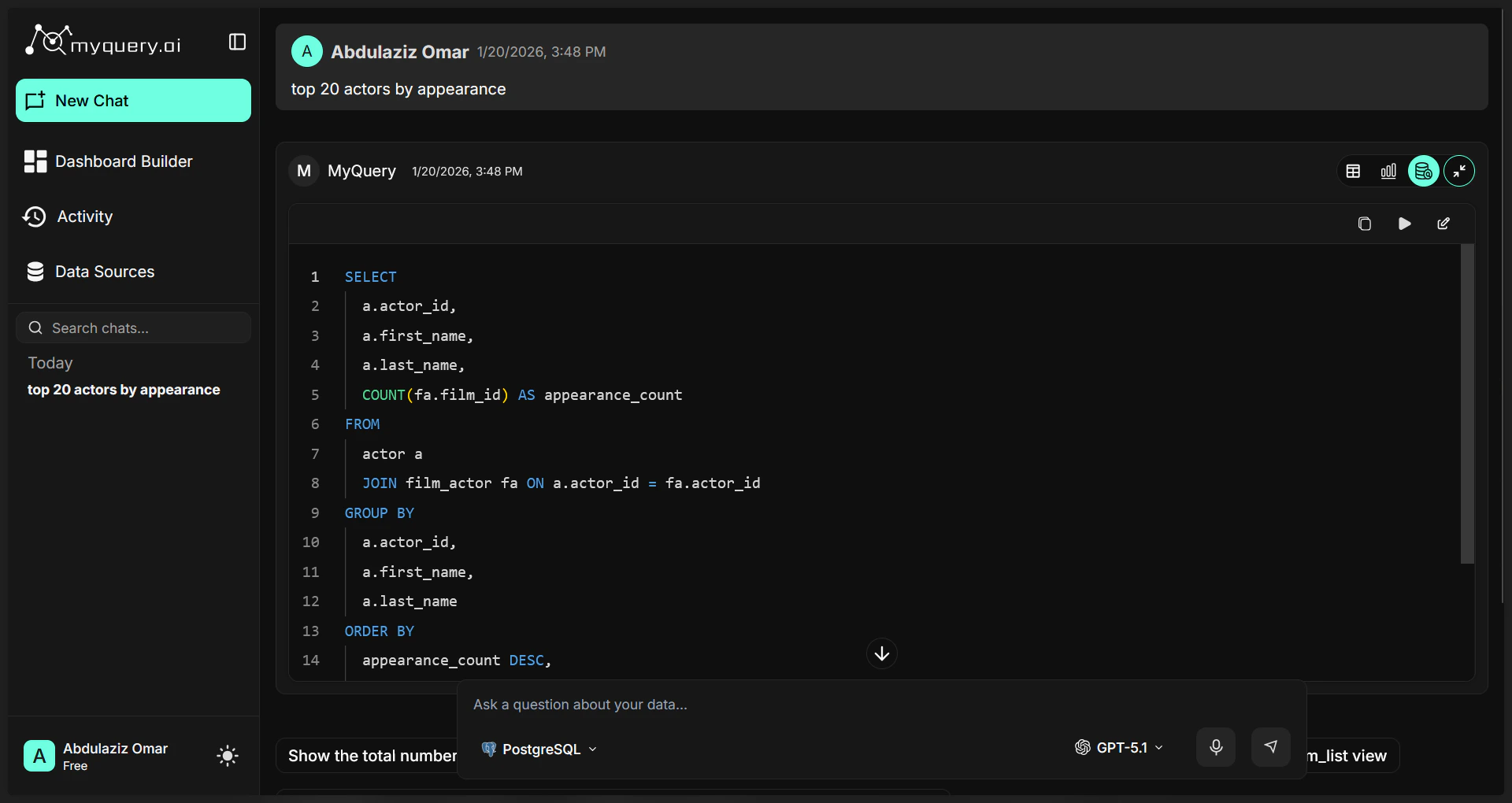
Task: Copy the SQL query
Action: click(1365, 224)
